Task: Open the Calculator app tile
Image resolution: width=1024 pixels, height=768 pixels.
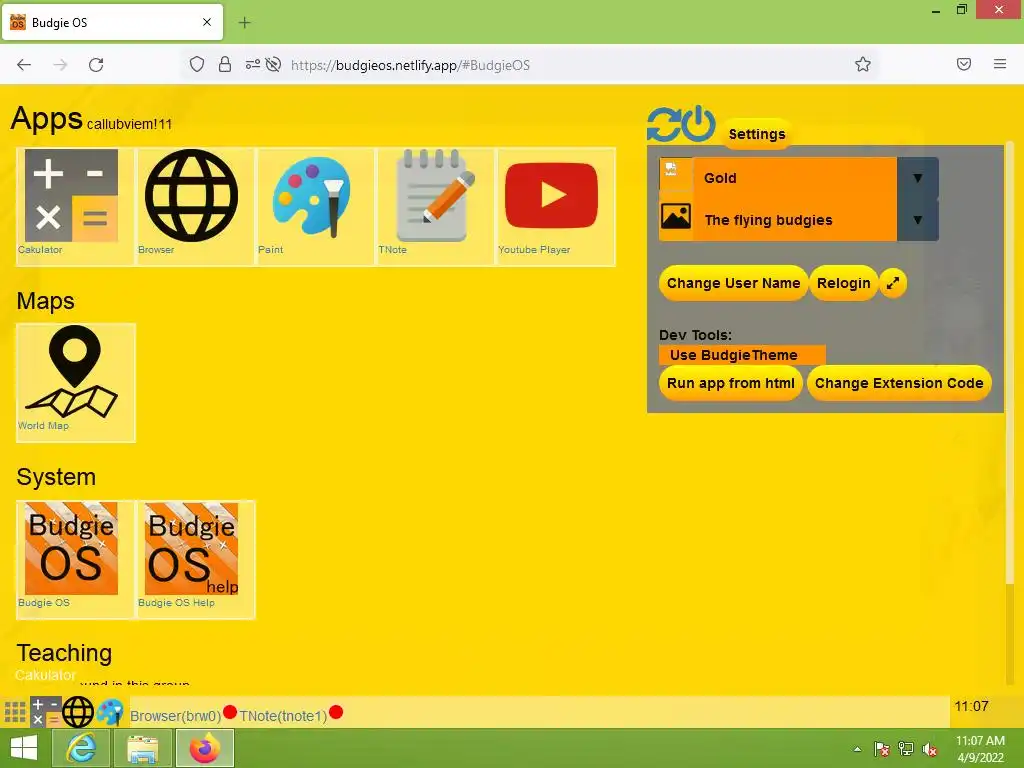Action: click(x=75, y=206)
